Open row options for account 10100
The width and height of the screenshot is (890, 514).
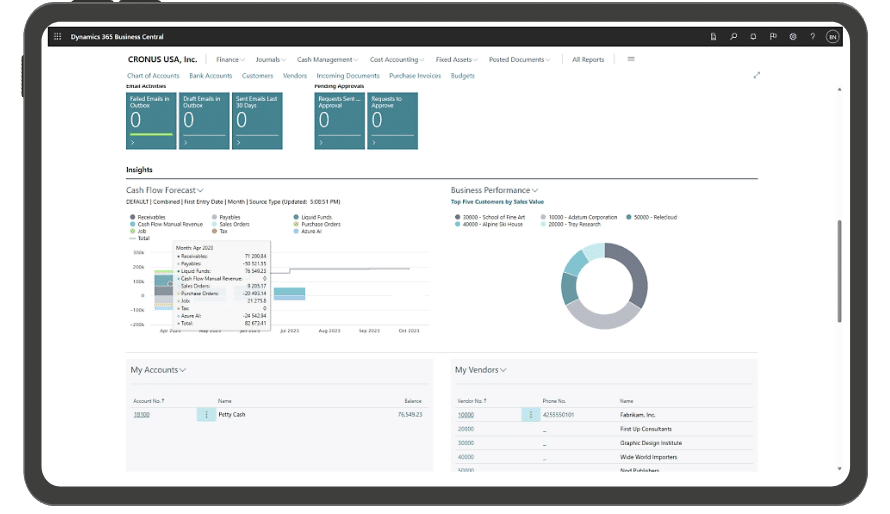click(206, 415)
